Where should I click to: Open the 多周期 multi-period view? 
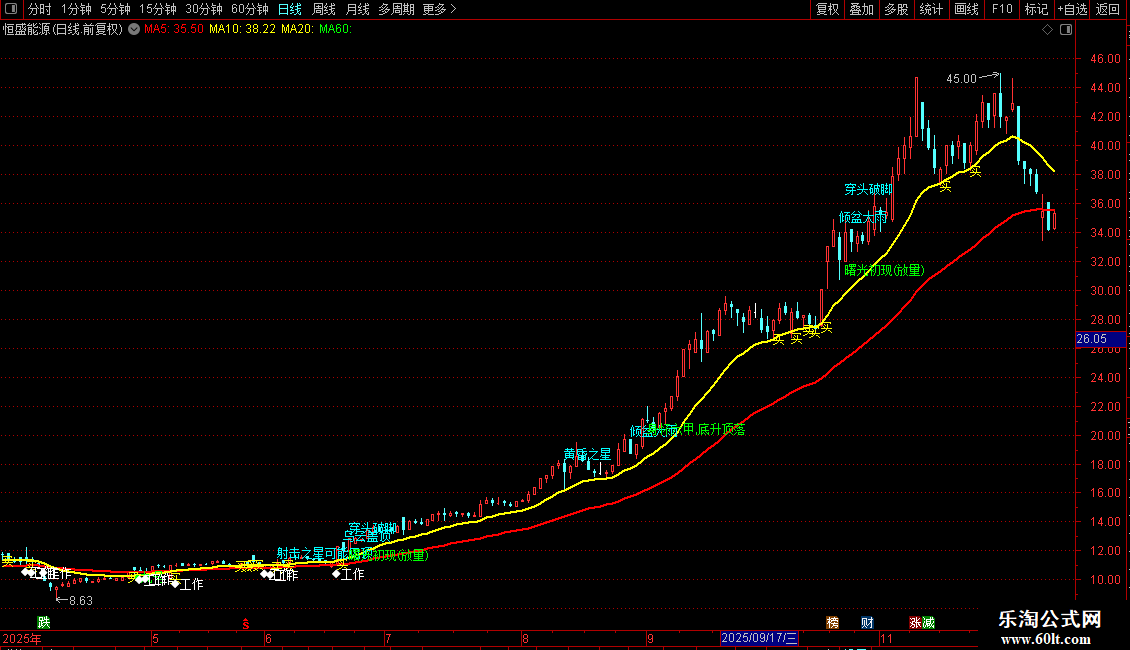(396, 9)
